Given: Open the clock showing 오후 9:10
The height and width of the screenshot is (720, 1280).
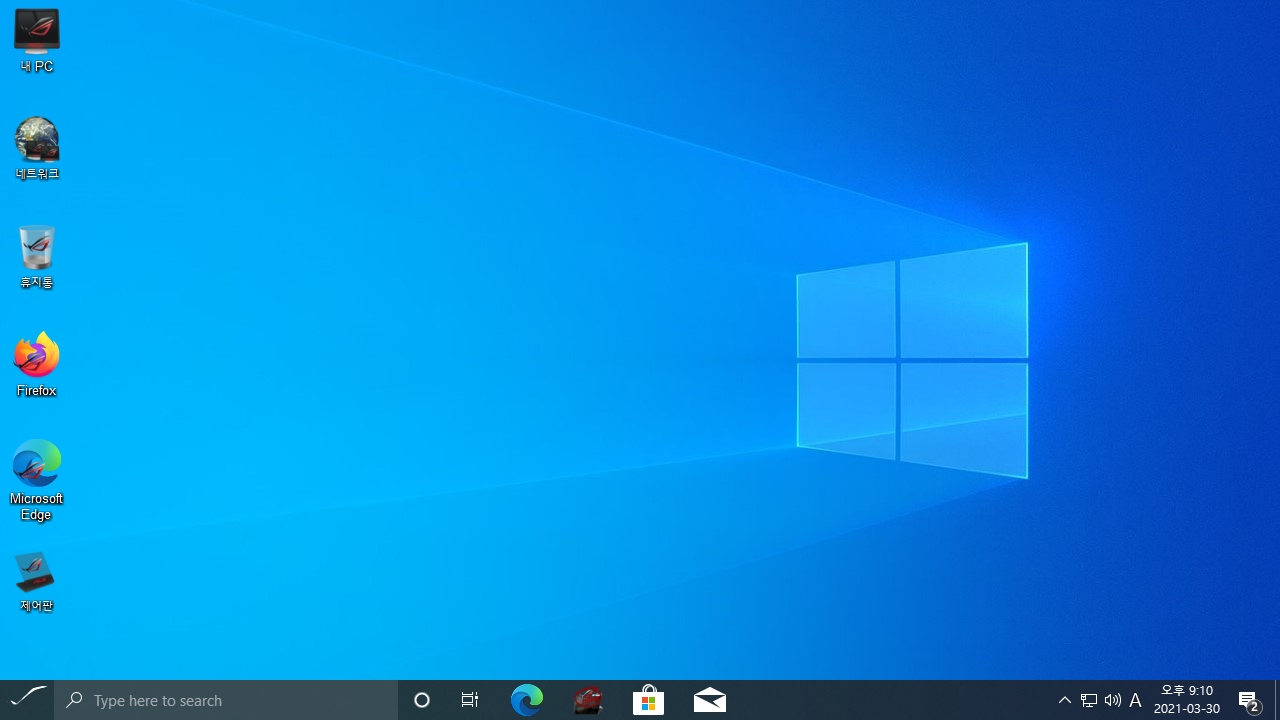Looking at the screenshot, I should pyautogui.click(x=1187, y=700).
